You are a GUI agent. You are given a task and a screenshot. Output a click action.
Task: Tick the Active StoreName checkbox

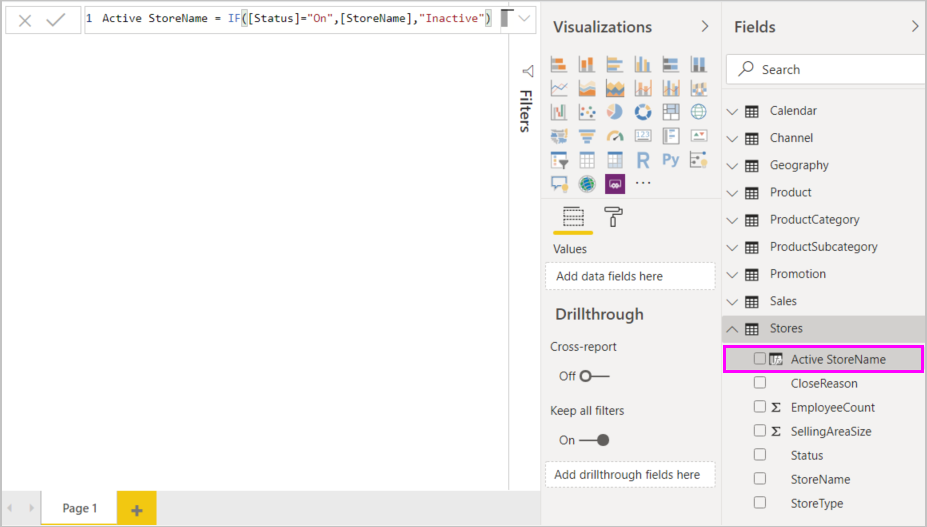point(760,359)
